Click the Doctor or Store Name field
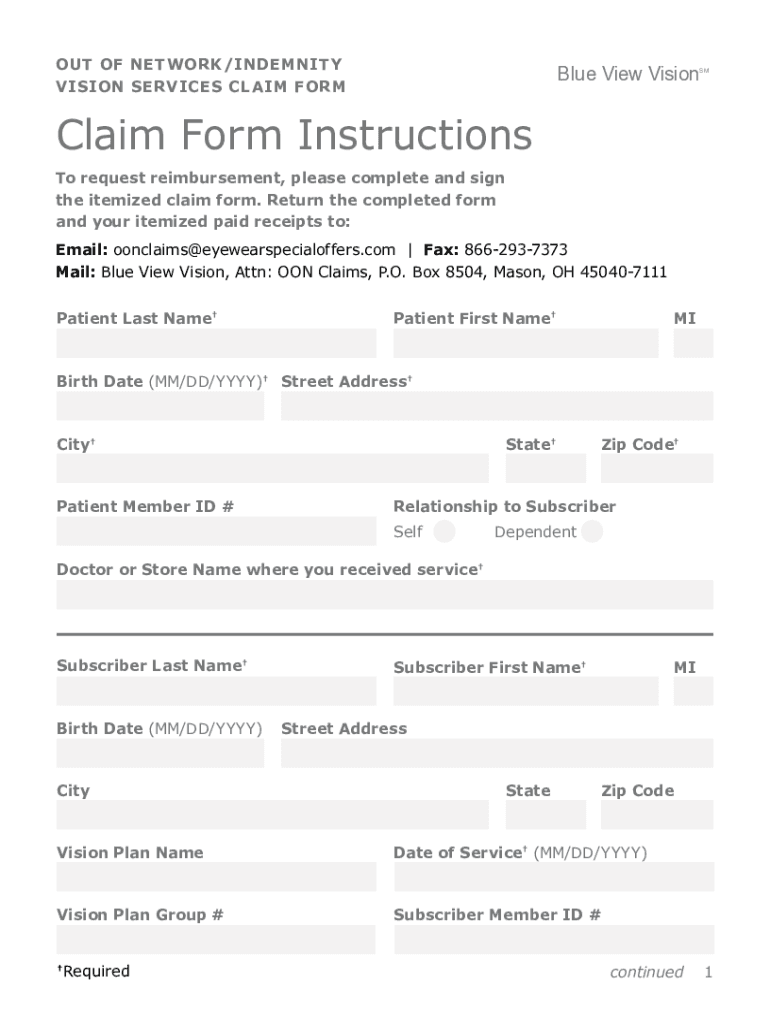 385,594
